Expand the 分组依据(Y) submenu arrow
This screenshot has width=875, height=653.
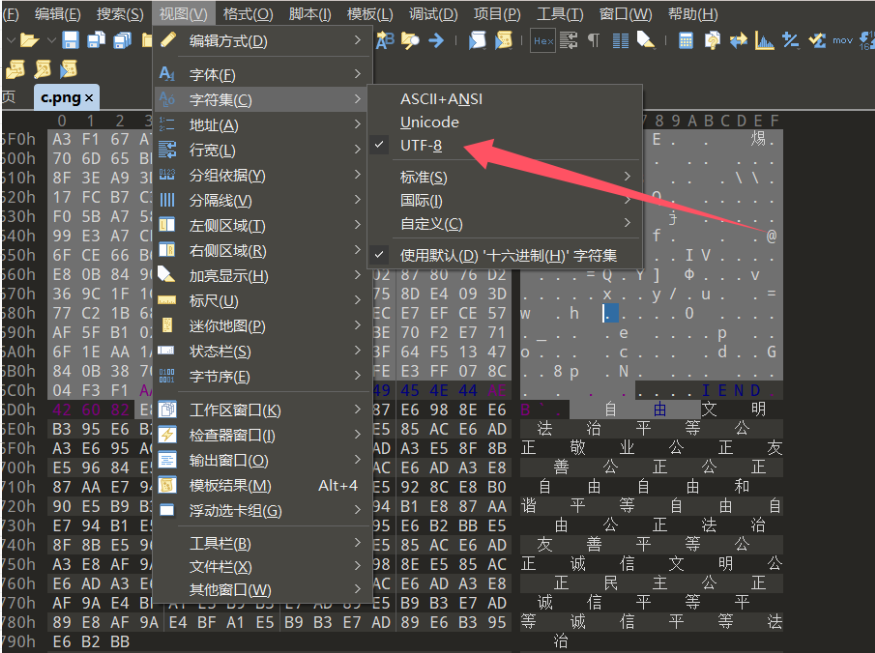click(358, 175)
